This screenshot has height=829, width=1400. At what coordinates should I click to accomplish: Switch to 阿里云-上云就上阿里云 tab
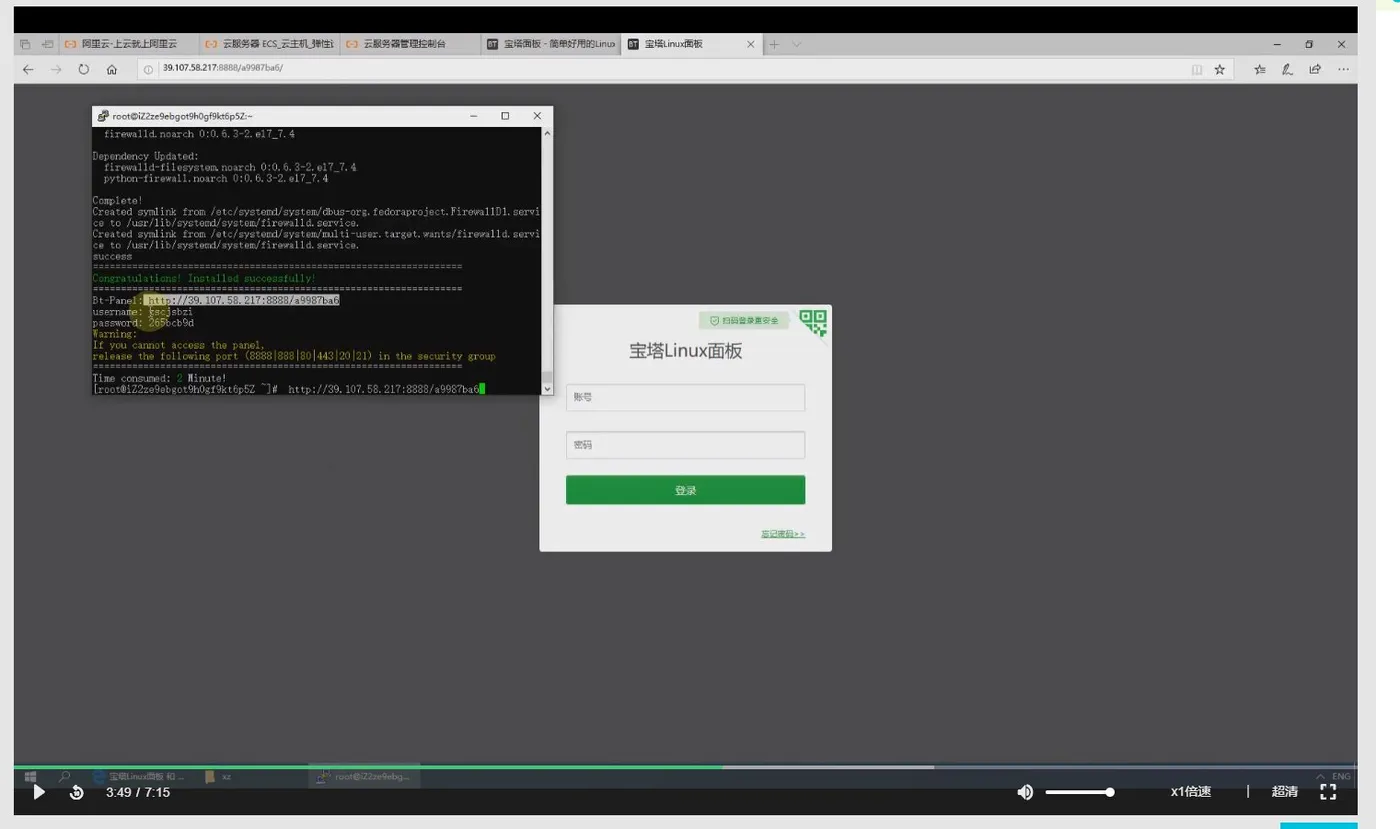[x=127, y=44]
